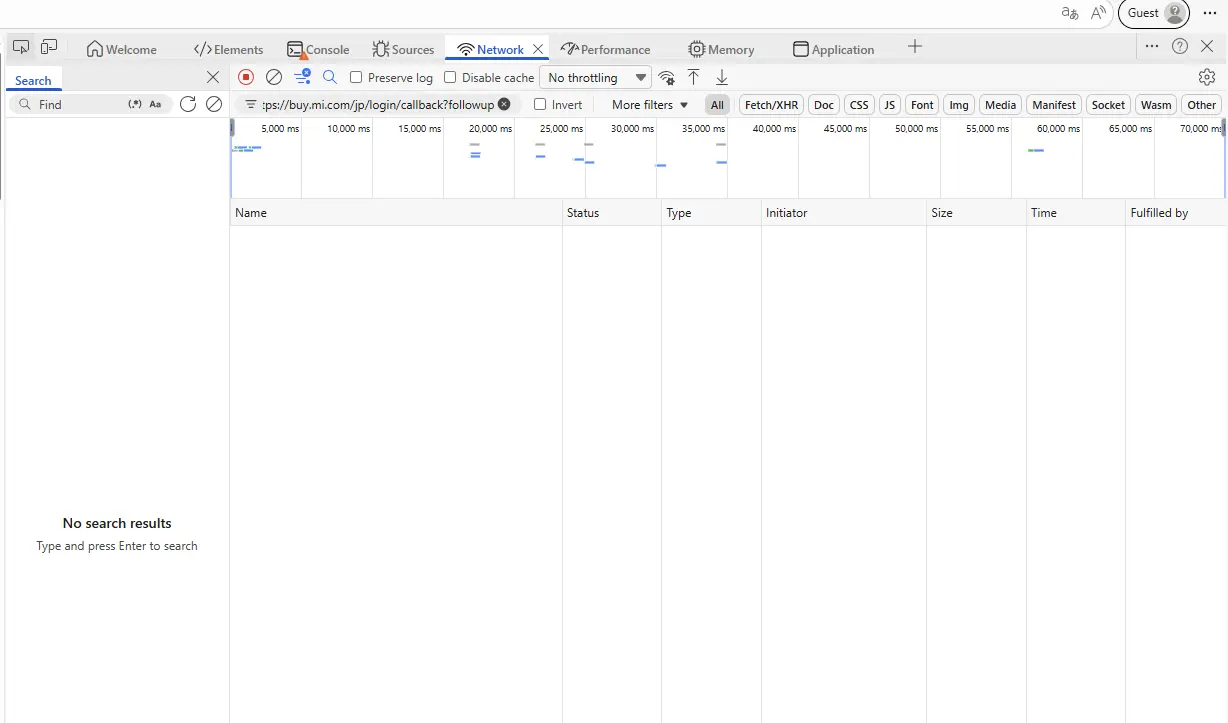
Task: Toggle device emulation icon
Action: point(49,46)
